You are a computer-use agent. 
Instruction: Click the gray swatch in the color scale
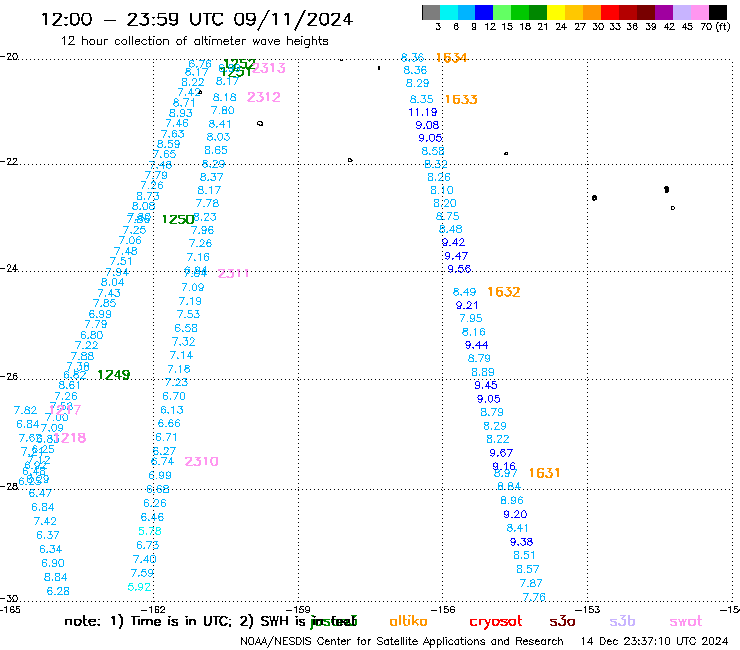(431, 12)
